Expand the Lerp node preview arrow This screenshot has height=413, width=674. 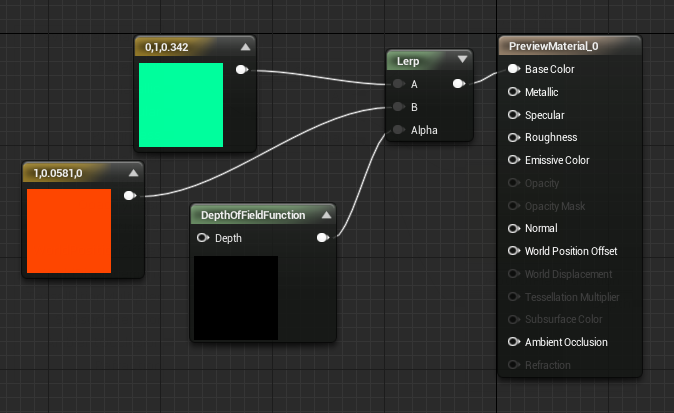(463, 59)
